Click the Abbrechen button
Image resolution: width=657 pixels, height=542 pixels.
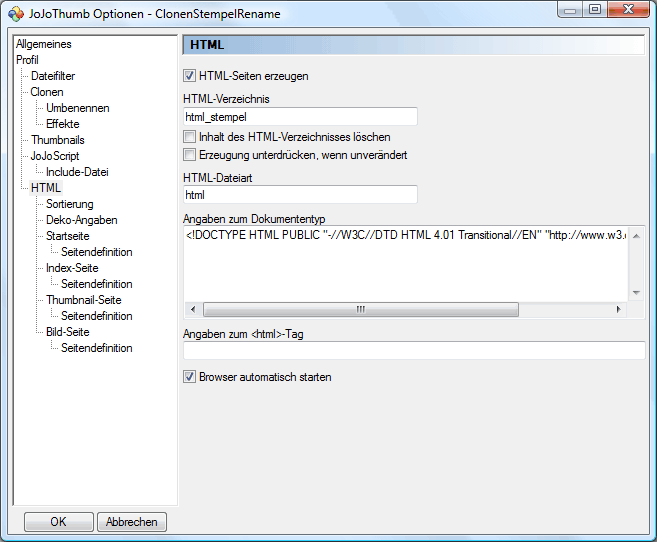pos(132,522)
